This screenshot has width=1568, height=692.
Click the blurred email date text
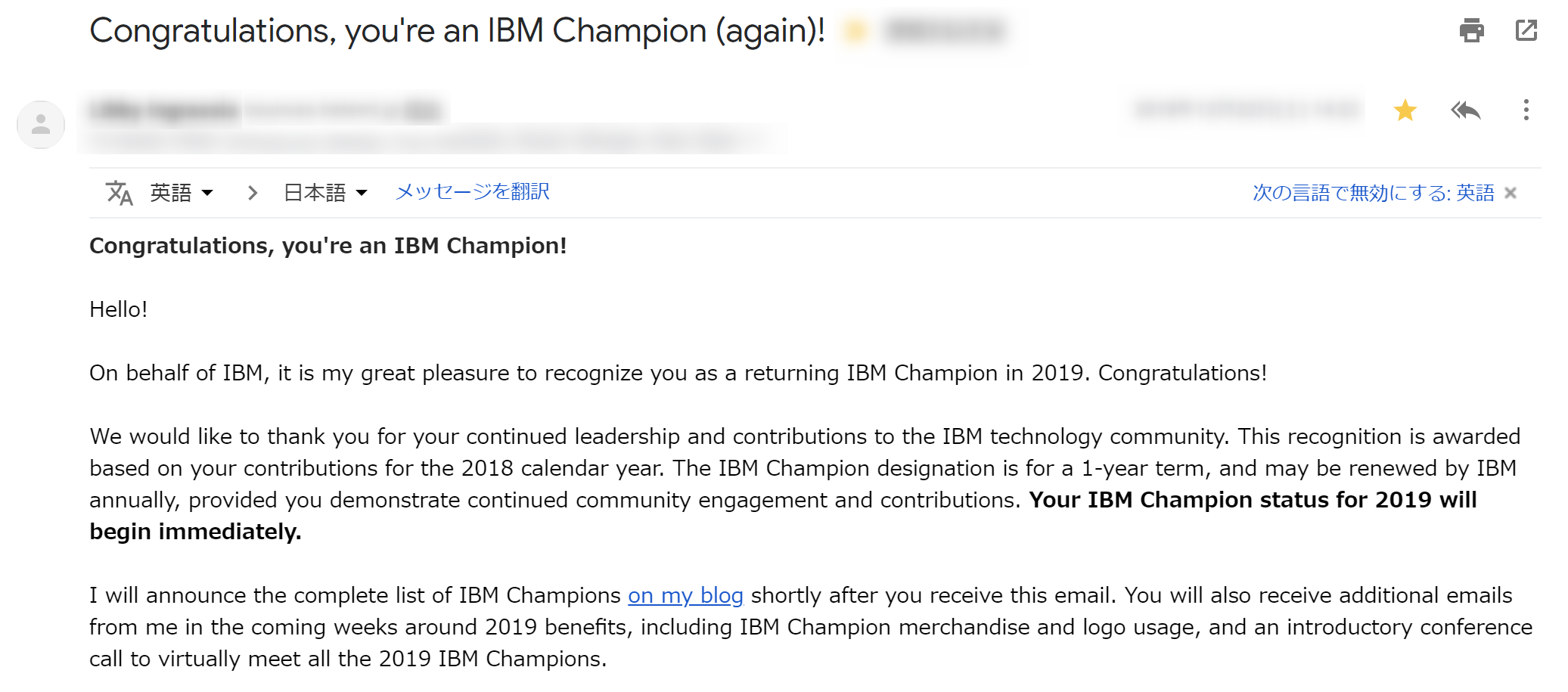coord(1248,110)
